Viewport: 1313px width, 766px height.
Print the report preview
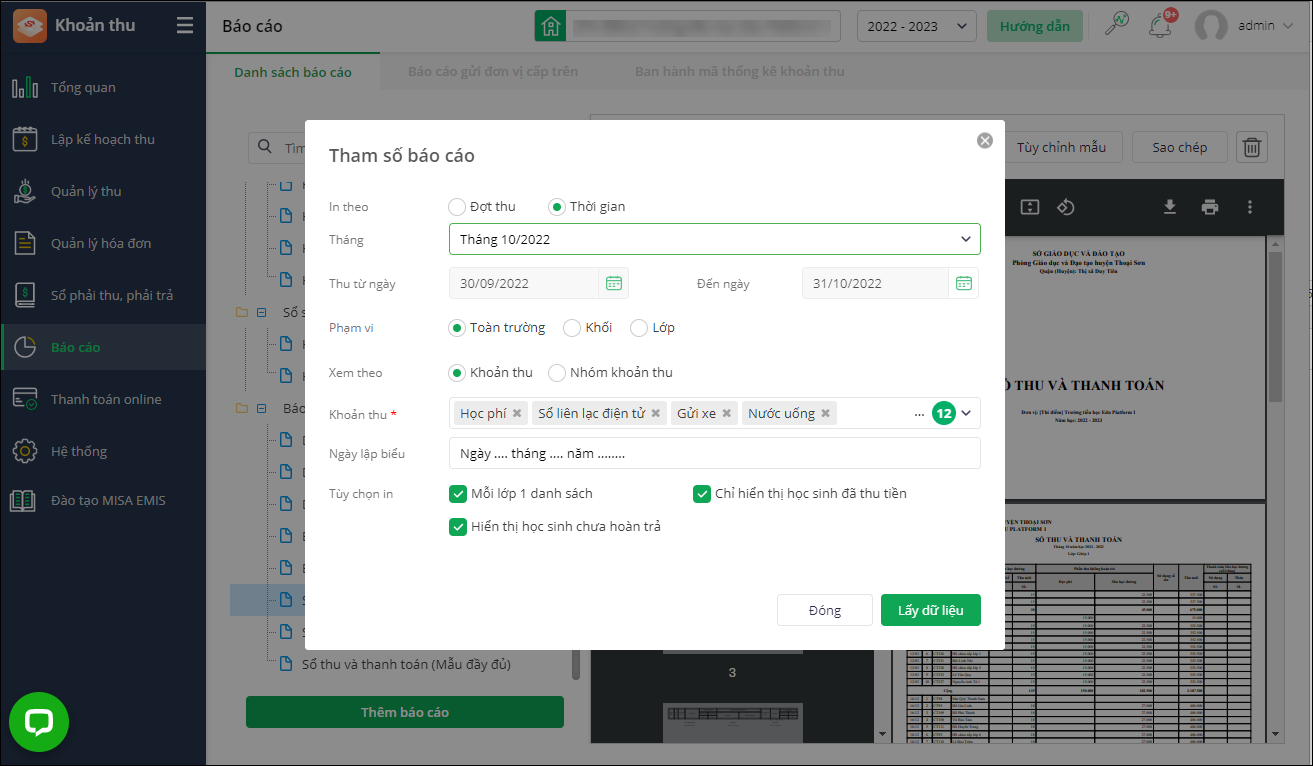1210,207
